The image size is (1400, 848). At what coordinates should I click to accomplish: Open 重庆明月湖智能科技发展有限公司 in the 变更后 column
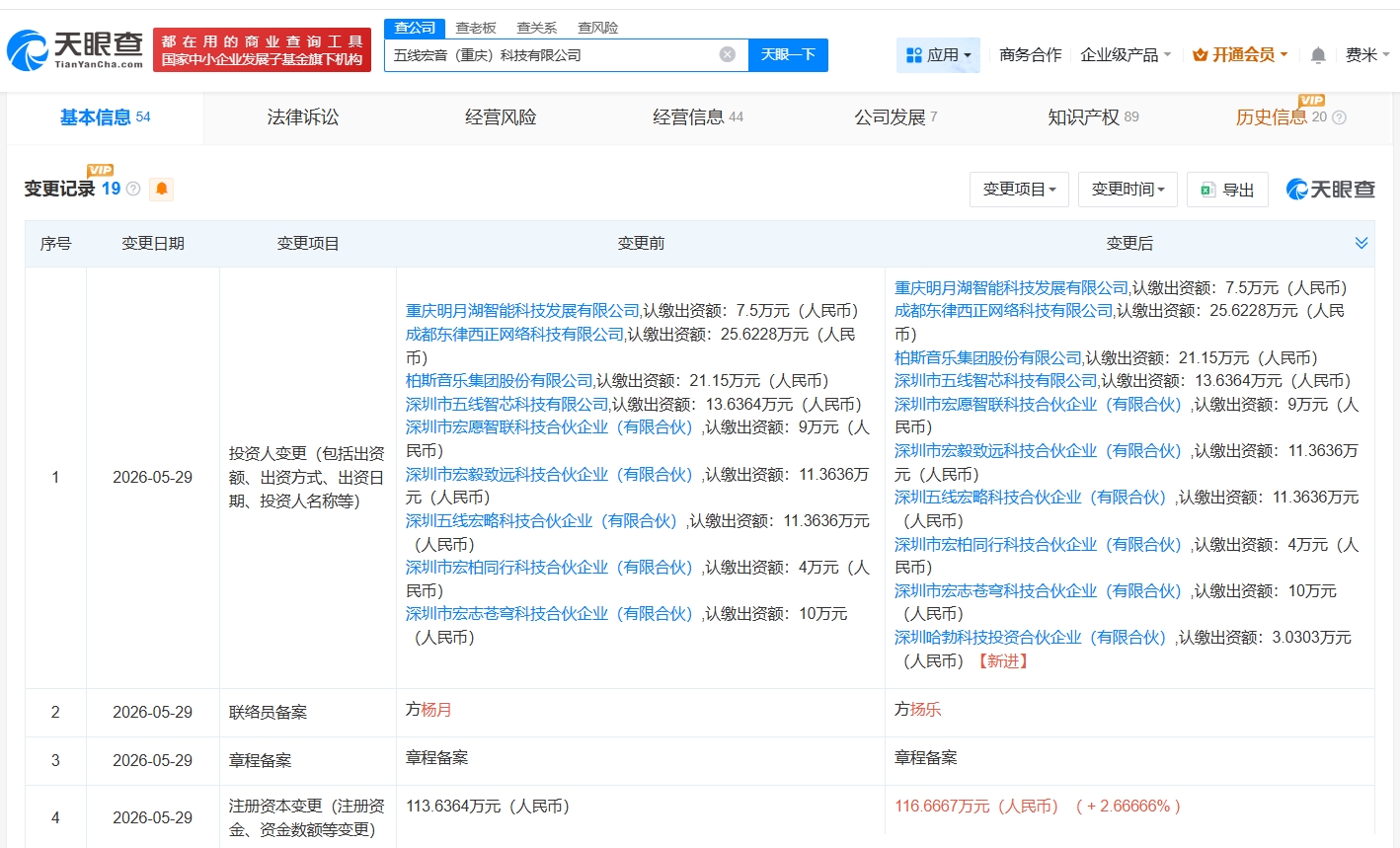point(1011,288)
